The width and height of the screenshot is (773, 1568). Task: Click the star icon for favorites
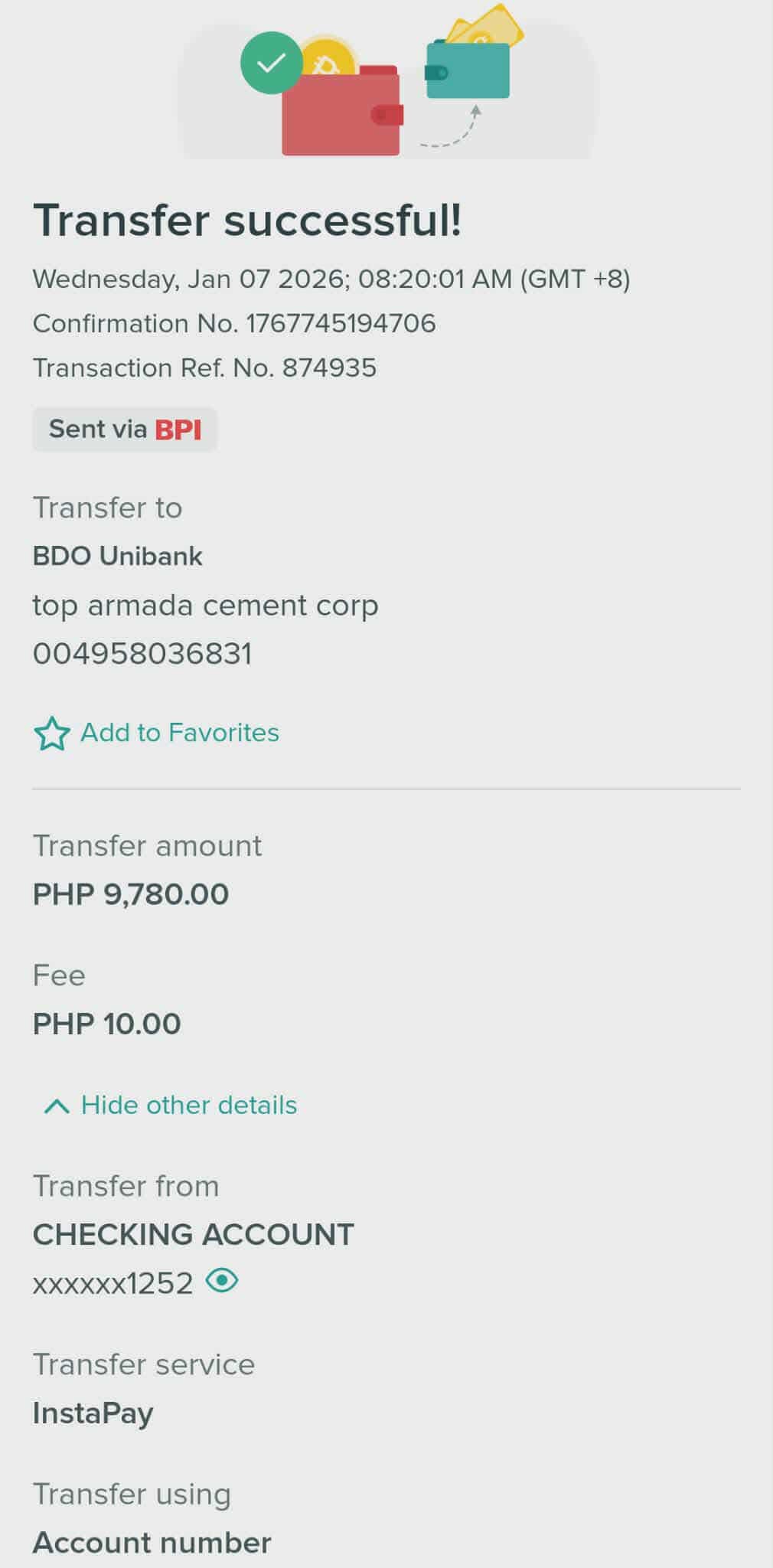[52, 733]
